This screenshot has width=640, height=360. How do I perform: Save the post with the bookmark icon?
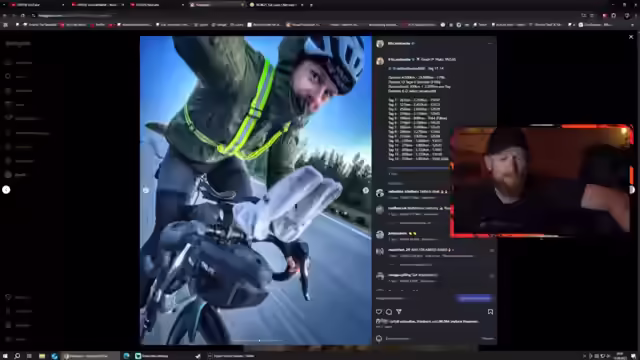point(490,312)
